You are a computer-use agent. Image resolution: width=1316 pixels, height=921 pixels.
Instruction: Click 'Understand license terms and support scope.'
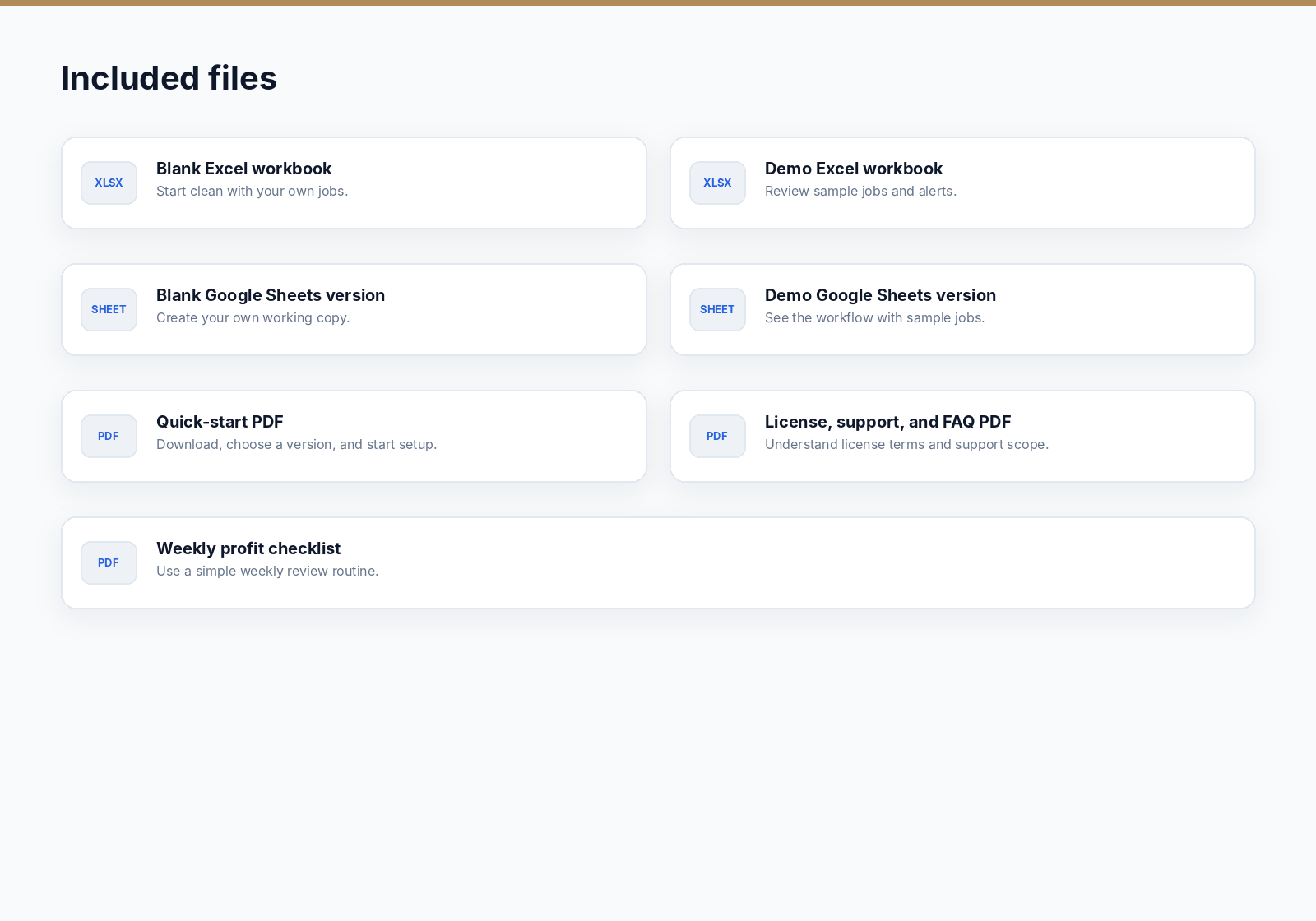(907, 444)
